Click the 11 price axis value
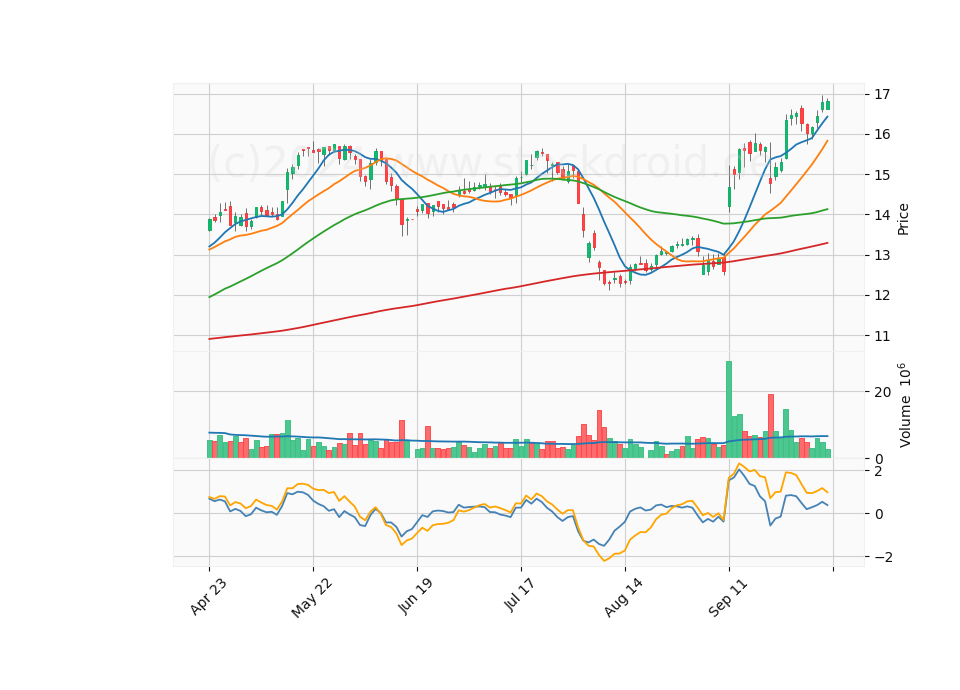Screen dimensions: 960x690 pyautogui.click(x=882, y=336)
